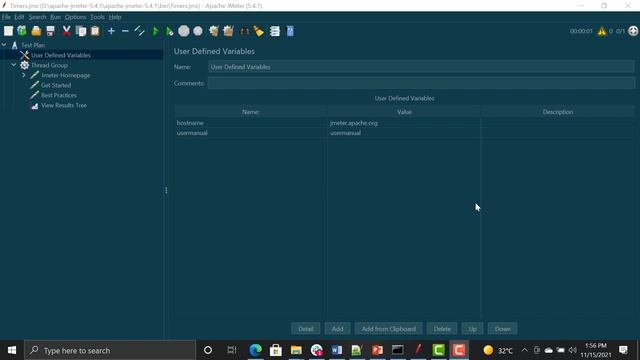Click the Down button
Viewport: 640px width, 360px height.
tap(502, 329)
